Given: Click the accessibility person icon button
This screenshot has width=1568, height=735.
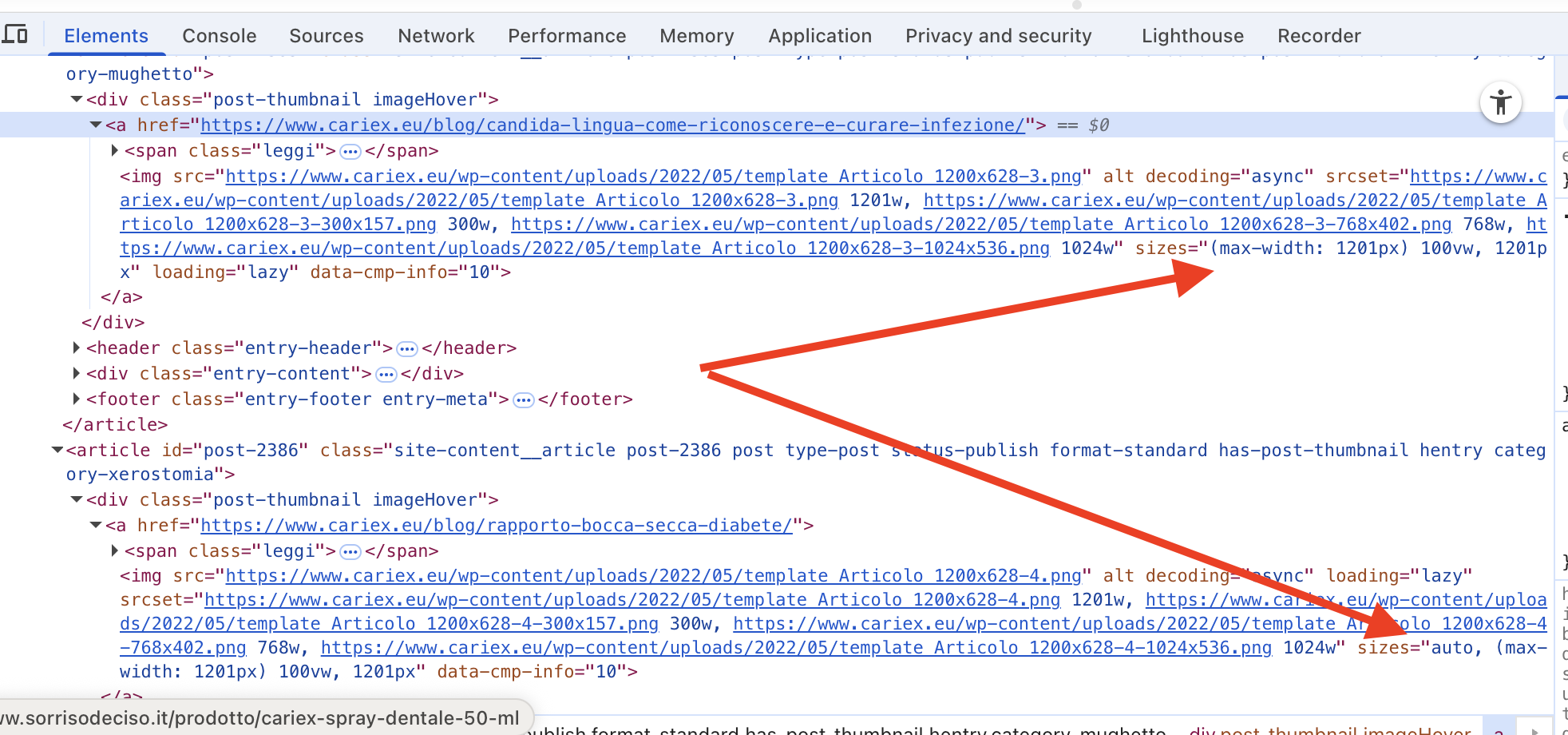Looking at the screenshot, I should tap(1500, 103).
